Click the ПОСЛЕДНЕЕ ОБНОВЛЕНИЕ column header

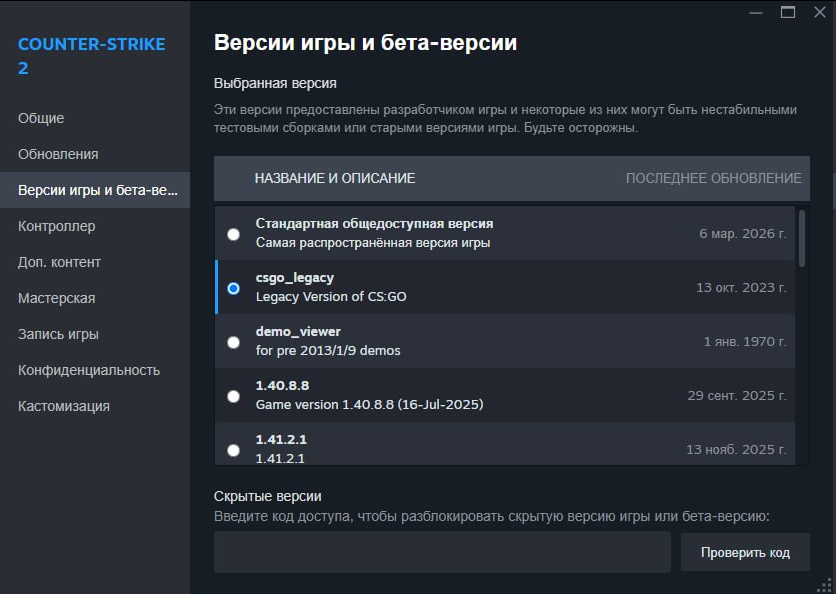[x=714, y=179]
